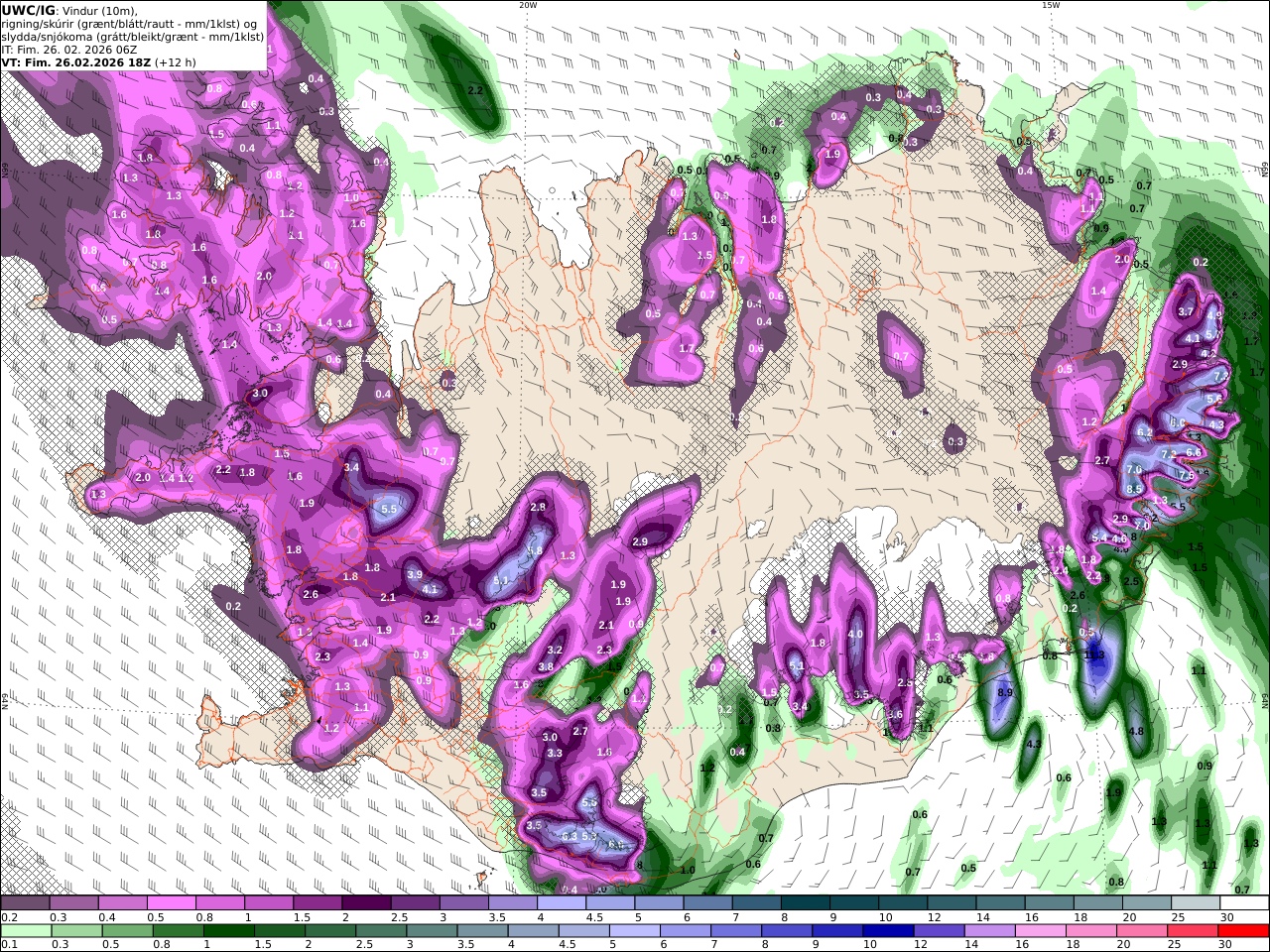Pick the snow scale 0.8–1 swatch
1270x952 pixels.
(x=219, y=903)
